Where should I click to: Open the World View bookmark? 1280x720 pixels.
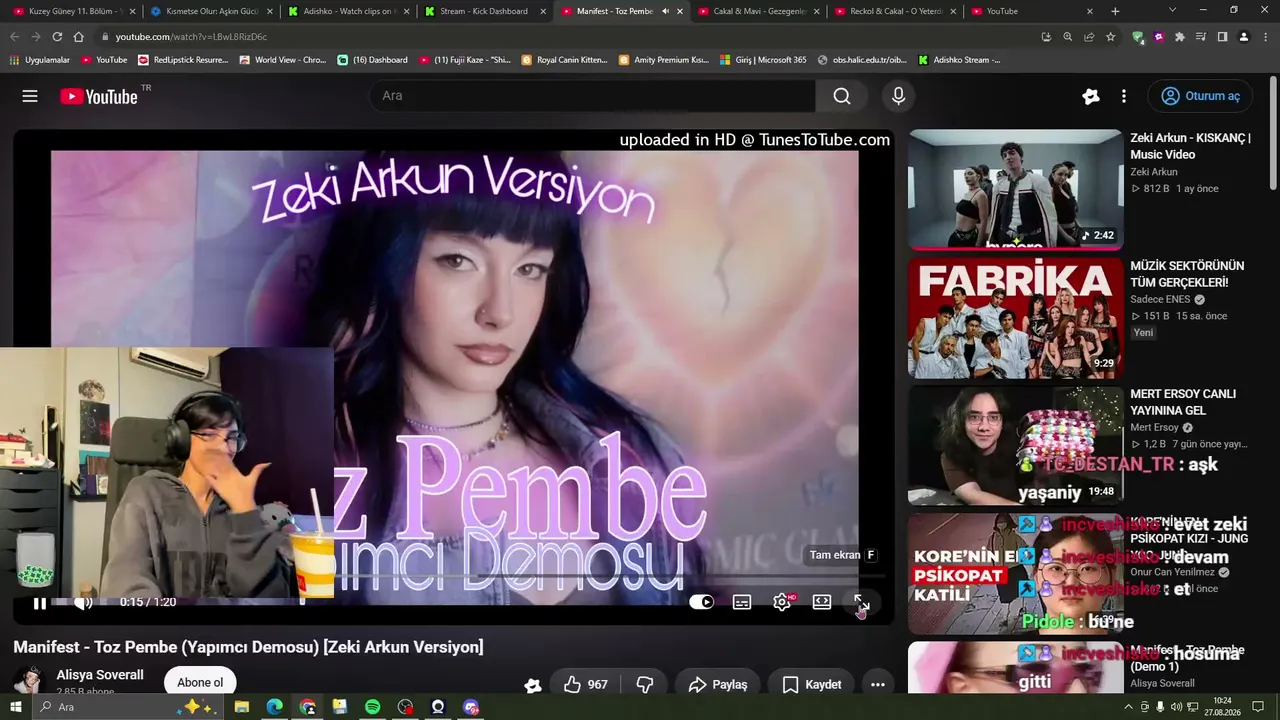click(283, 60)
